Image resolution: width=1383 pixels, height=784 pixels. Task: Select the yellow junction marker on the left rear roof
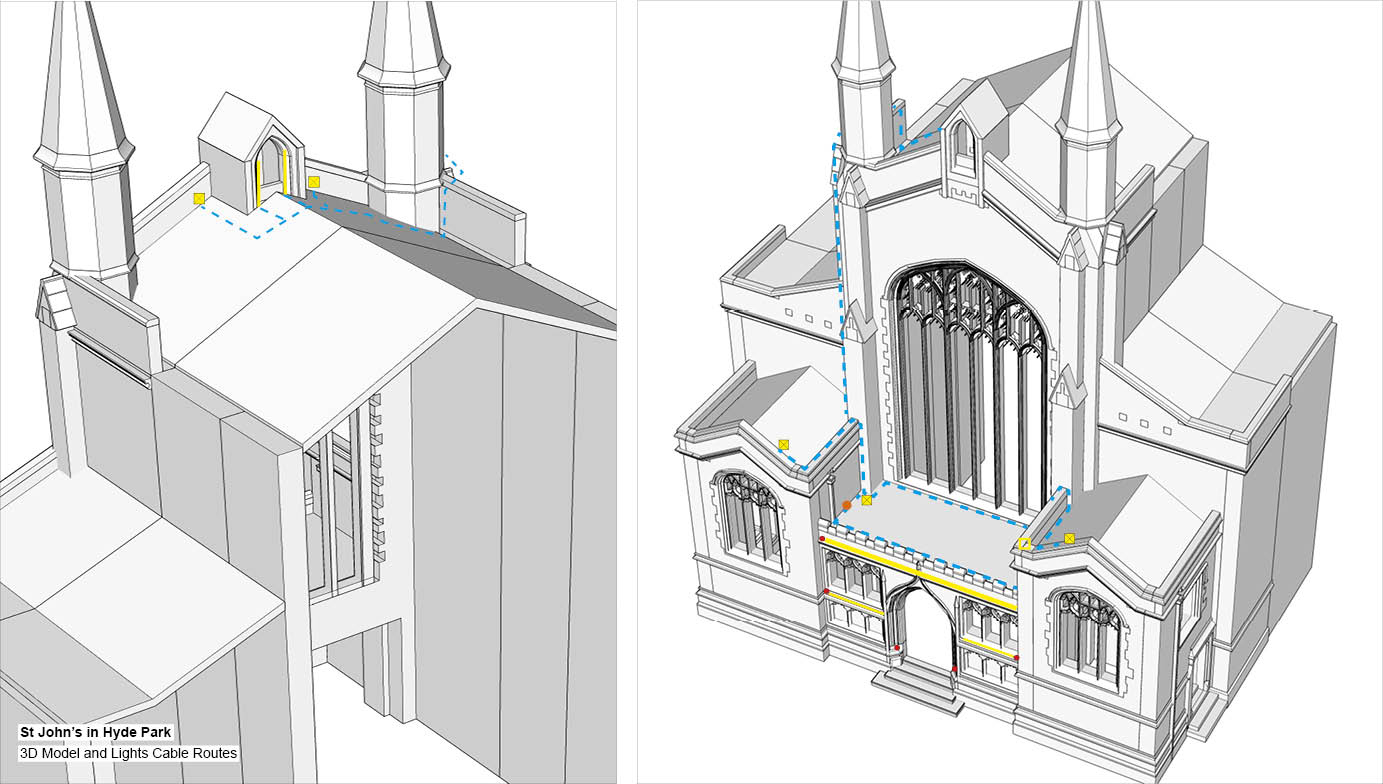(x=198, y=198)
